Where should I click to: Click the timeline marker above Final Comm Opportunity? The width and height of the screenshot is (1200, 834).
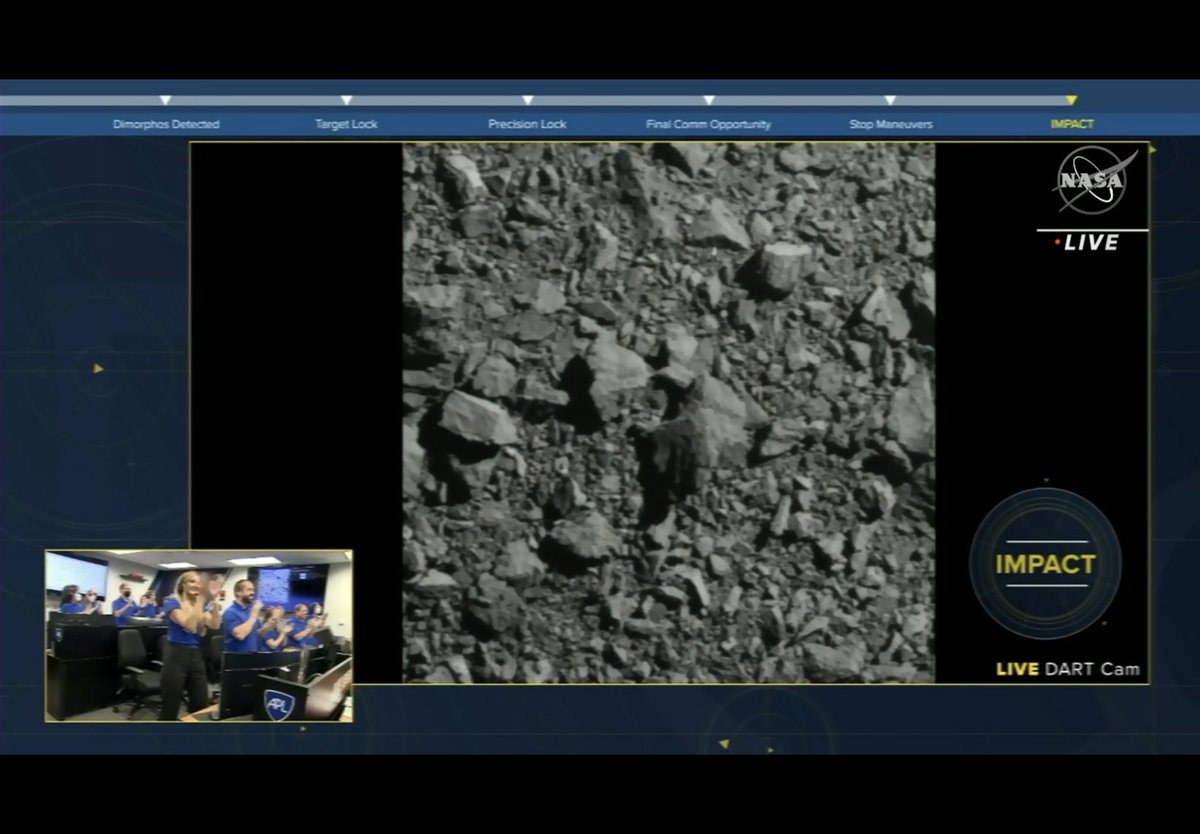click(x=708, y=100)
